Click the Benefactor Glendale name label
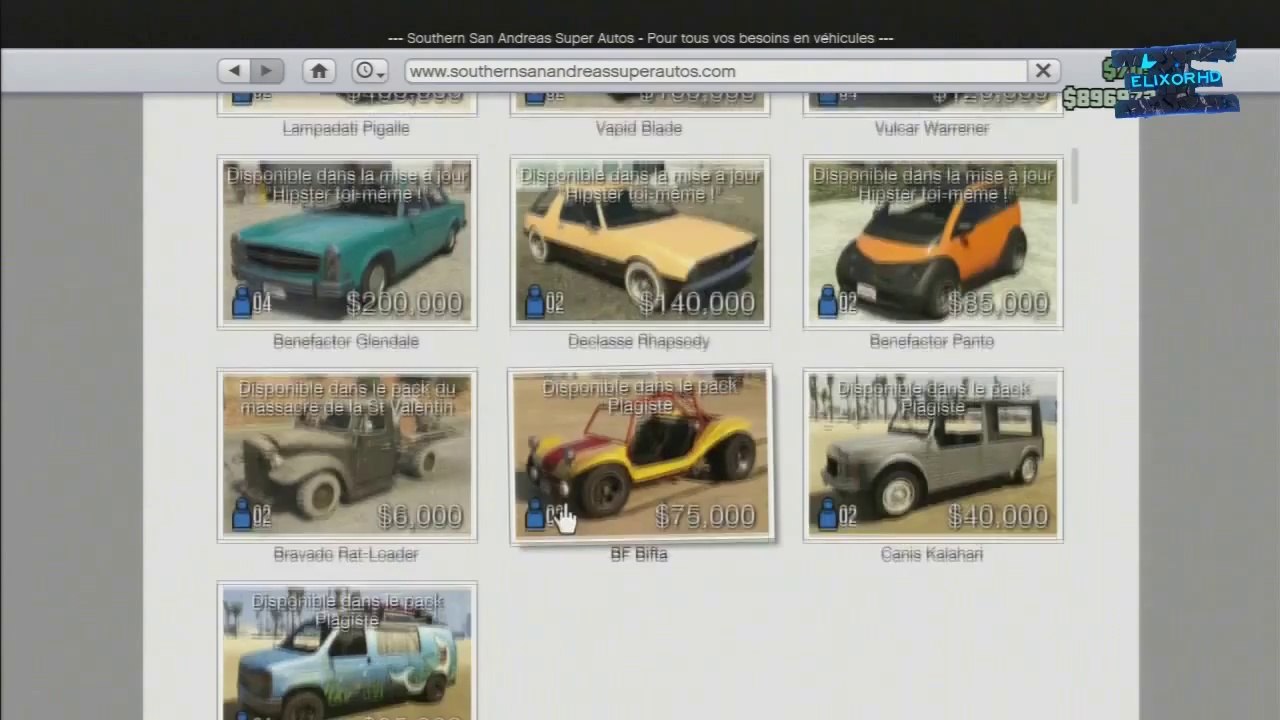The image size is (1280, 720). (x=346, y=341)
